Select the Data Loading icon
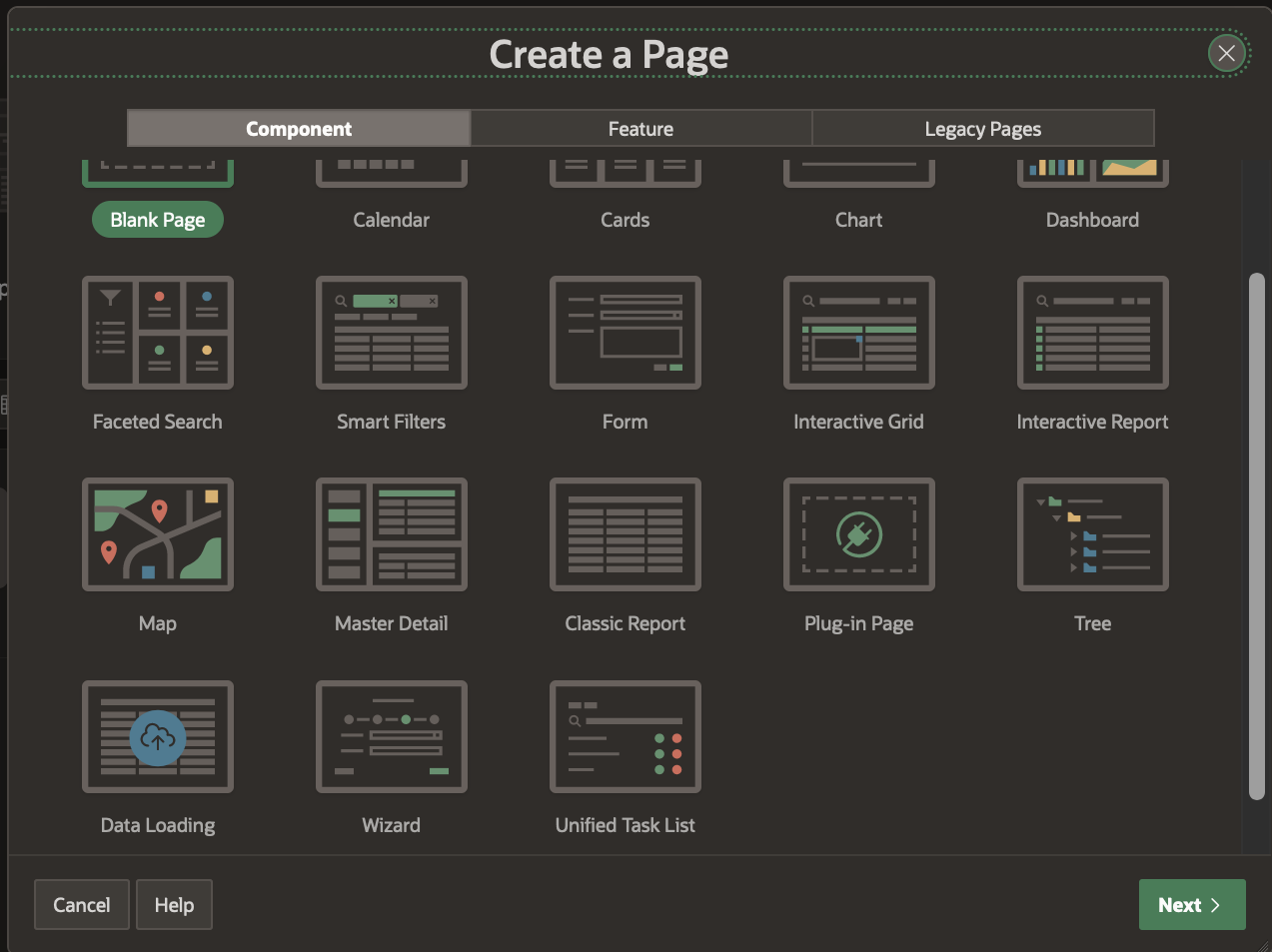The image size is (1272, 952). 158,737
